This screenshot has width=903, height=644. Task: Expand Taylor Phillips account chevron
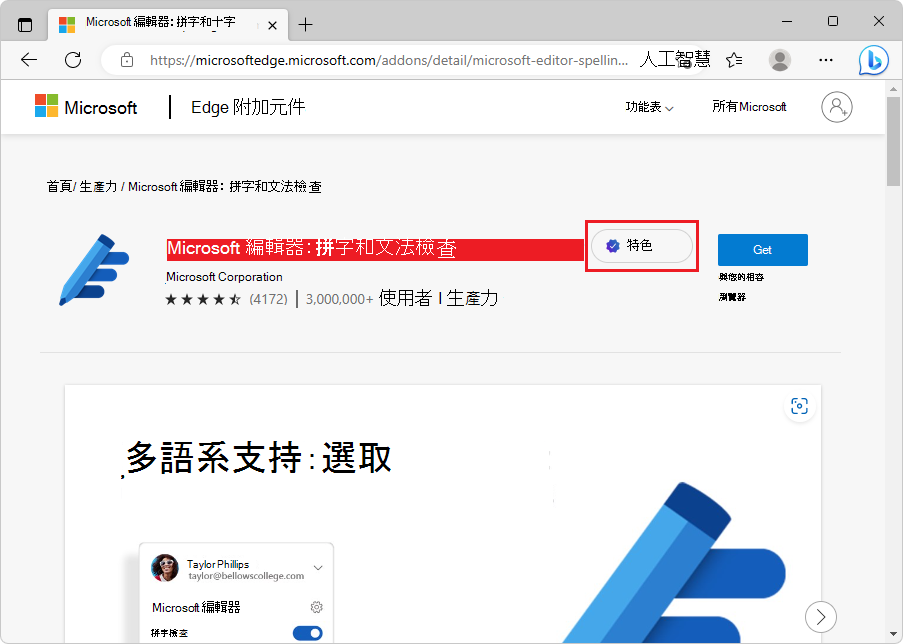(x=318, y=568)
